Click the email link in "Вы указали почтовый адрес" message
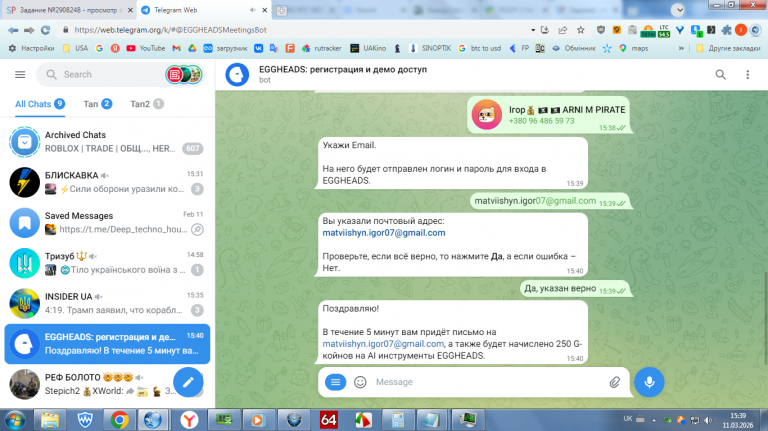Screen dimensions: 768x431 (x=384, y=233)
